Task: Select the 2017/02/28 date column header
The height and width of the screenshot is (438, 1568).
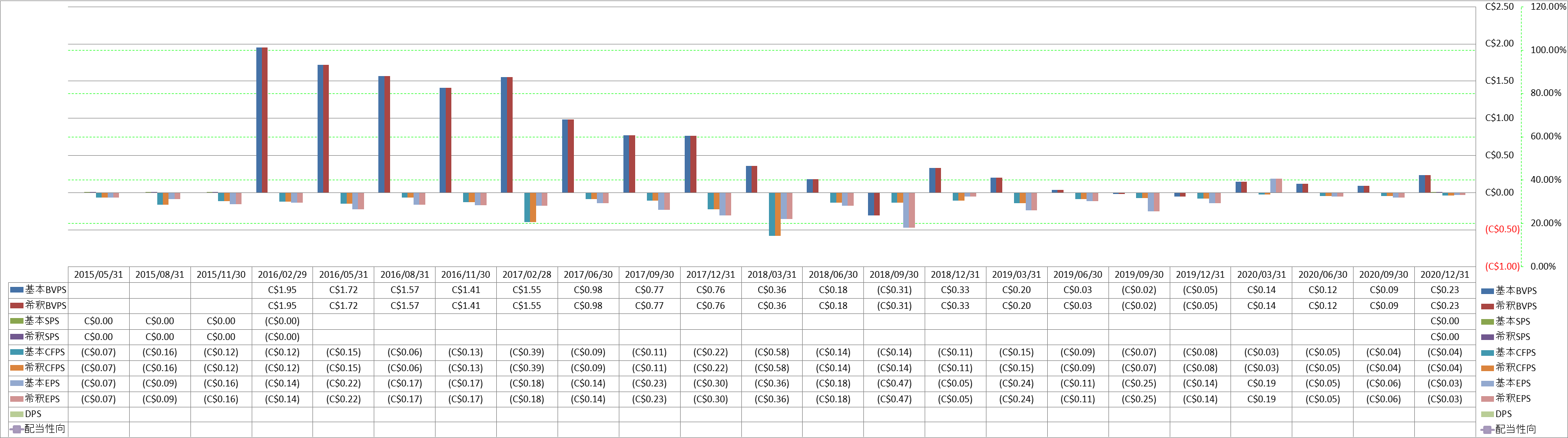Action: point(527,275)
